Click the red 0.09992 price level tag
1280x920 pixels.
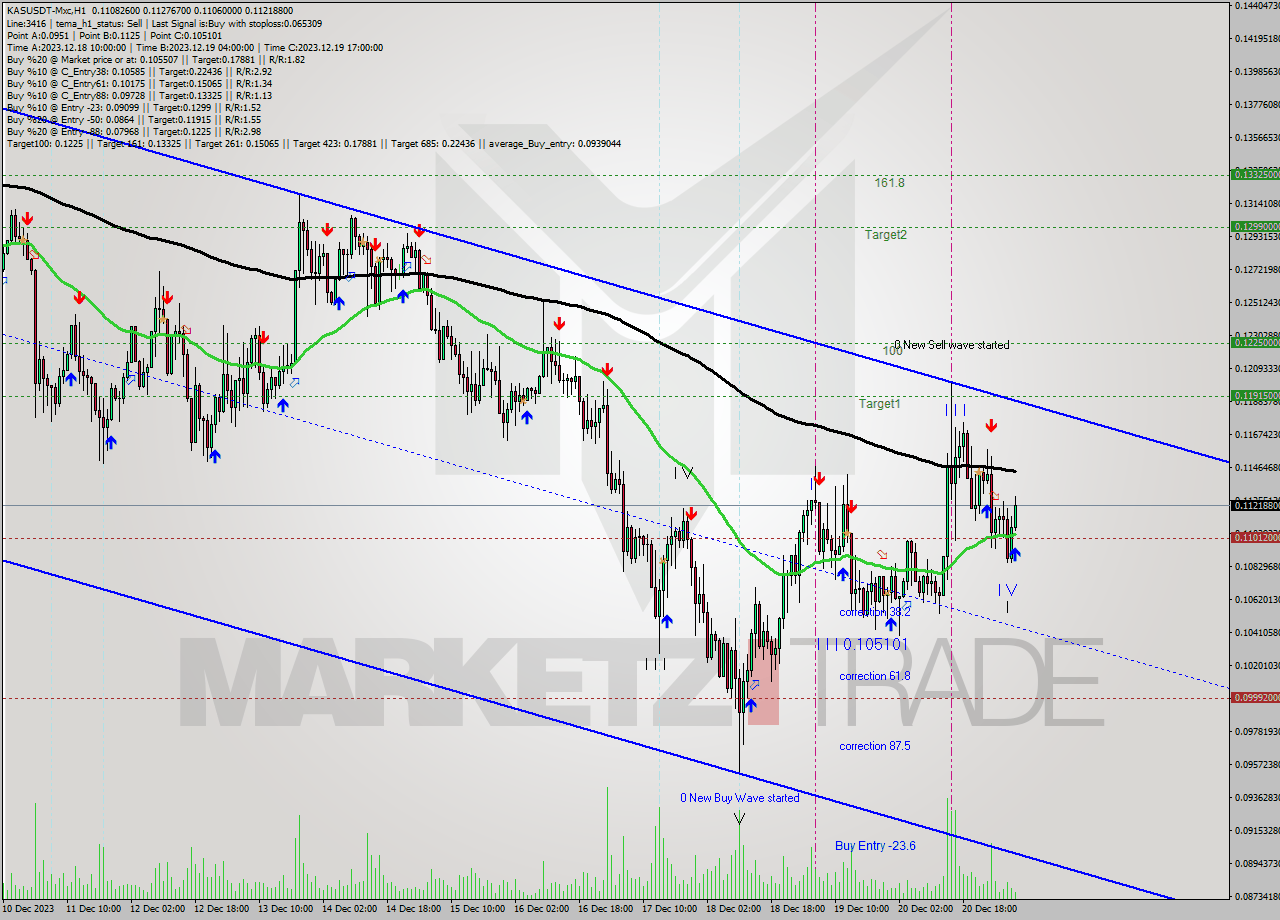coord(1255,697)
